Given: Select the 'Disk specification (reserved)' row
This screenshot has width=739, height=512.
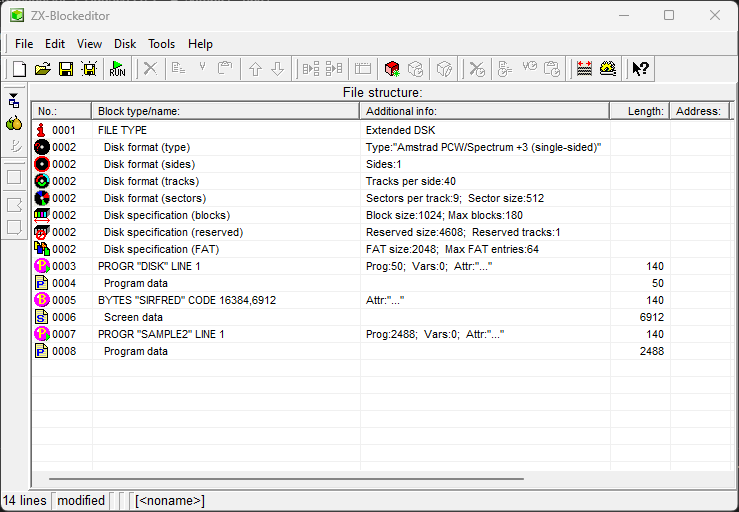Looking at the screenshot, I should click(381, 232).
